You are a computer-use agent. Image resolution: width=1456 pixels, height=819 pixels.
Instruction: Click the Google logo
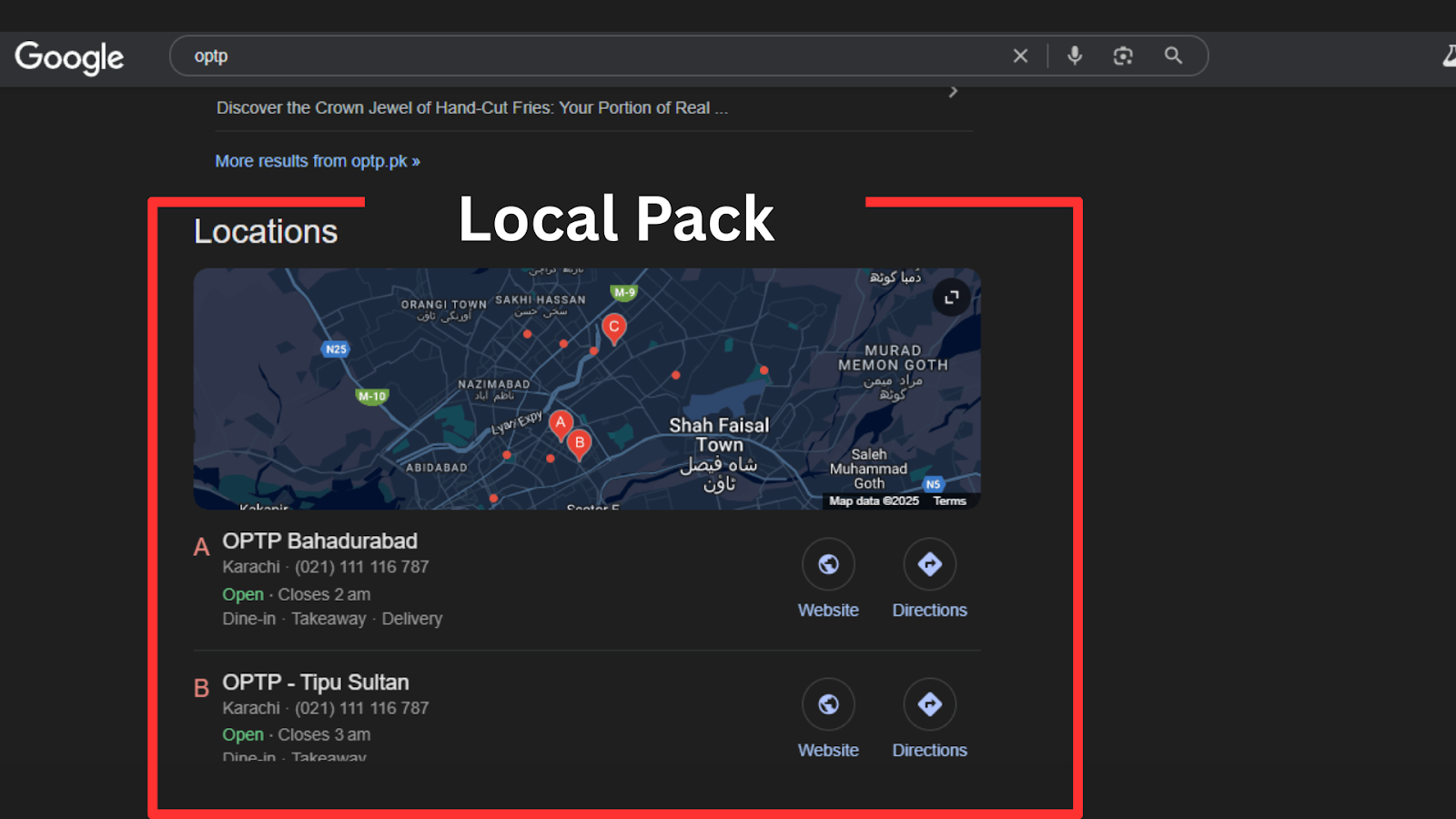click(69, 57)
